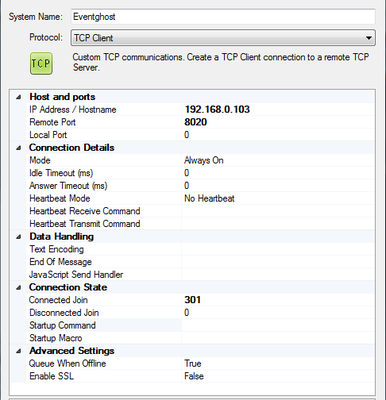386x400 pixels.
Task: Edit the System Name field containing Eventghost
Action: click(x=223, y=17)
